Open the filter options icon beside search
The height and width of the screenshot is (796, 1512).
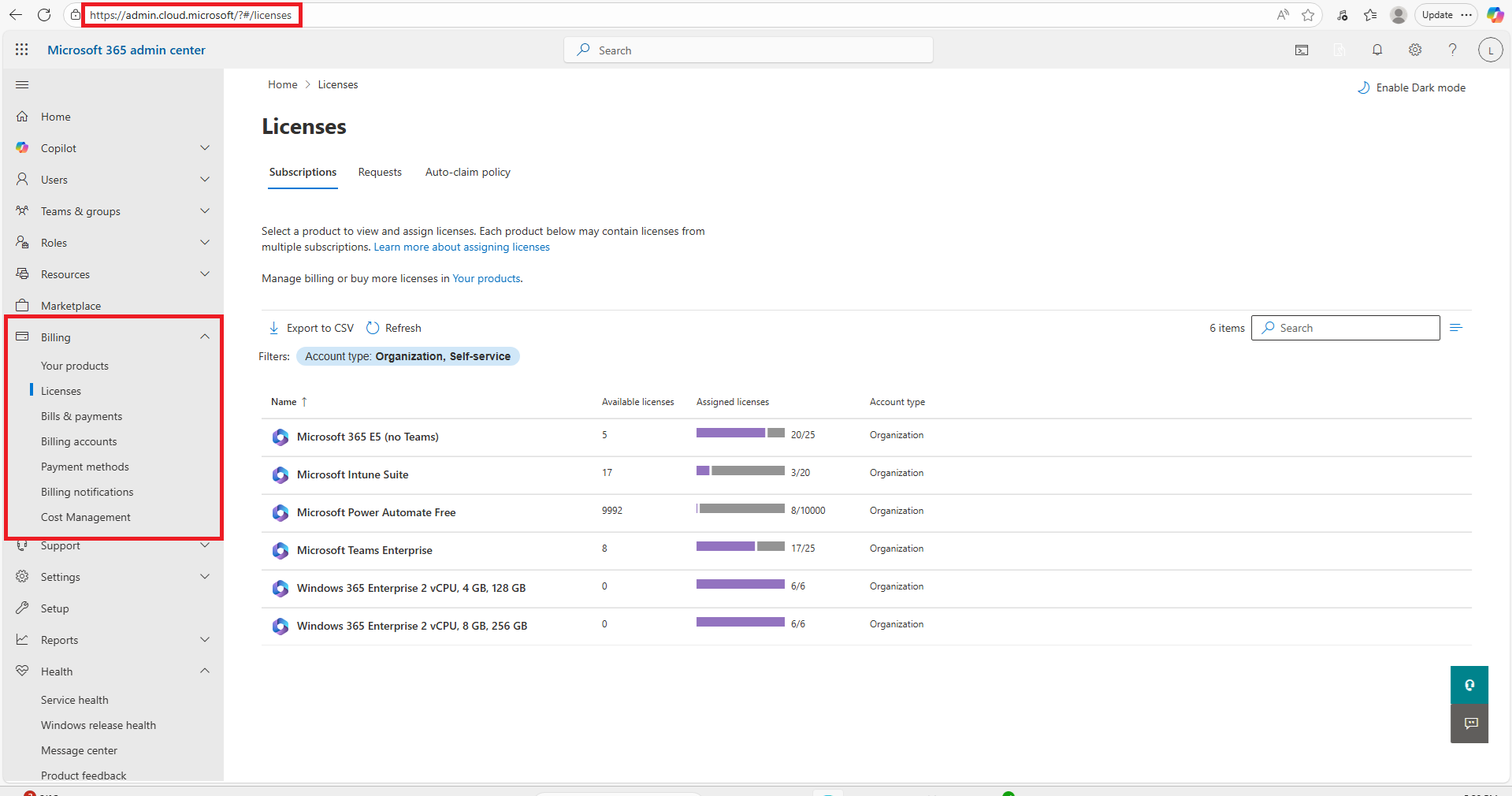click(1456, 328)
